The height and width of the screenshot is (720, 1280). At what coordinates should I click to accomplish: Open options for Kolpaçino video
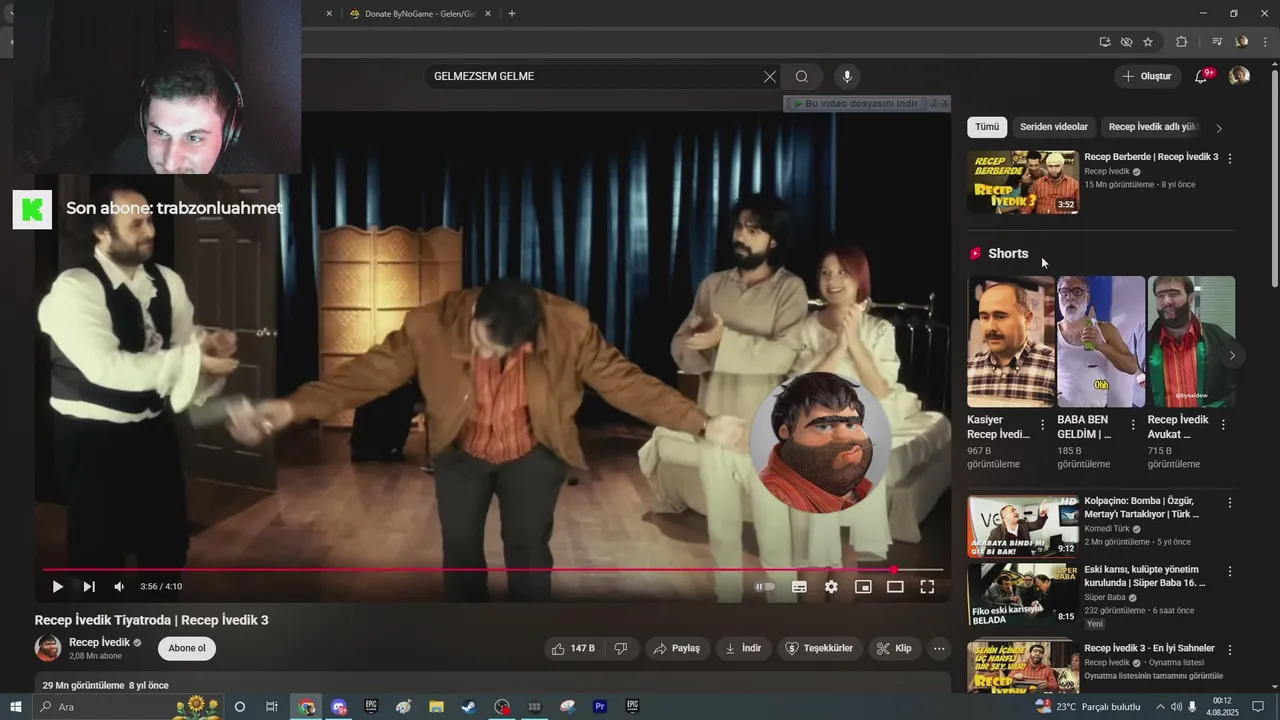[x=1230, y=503]
